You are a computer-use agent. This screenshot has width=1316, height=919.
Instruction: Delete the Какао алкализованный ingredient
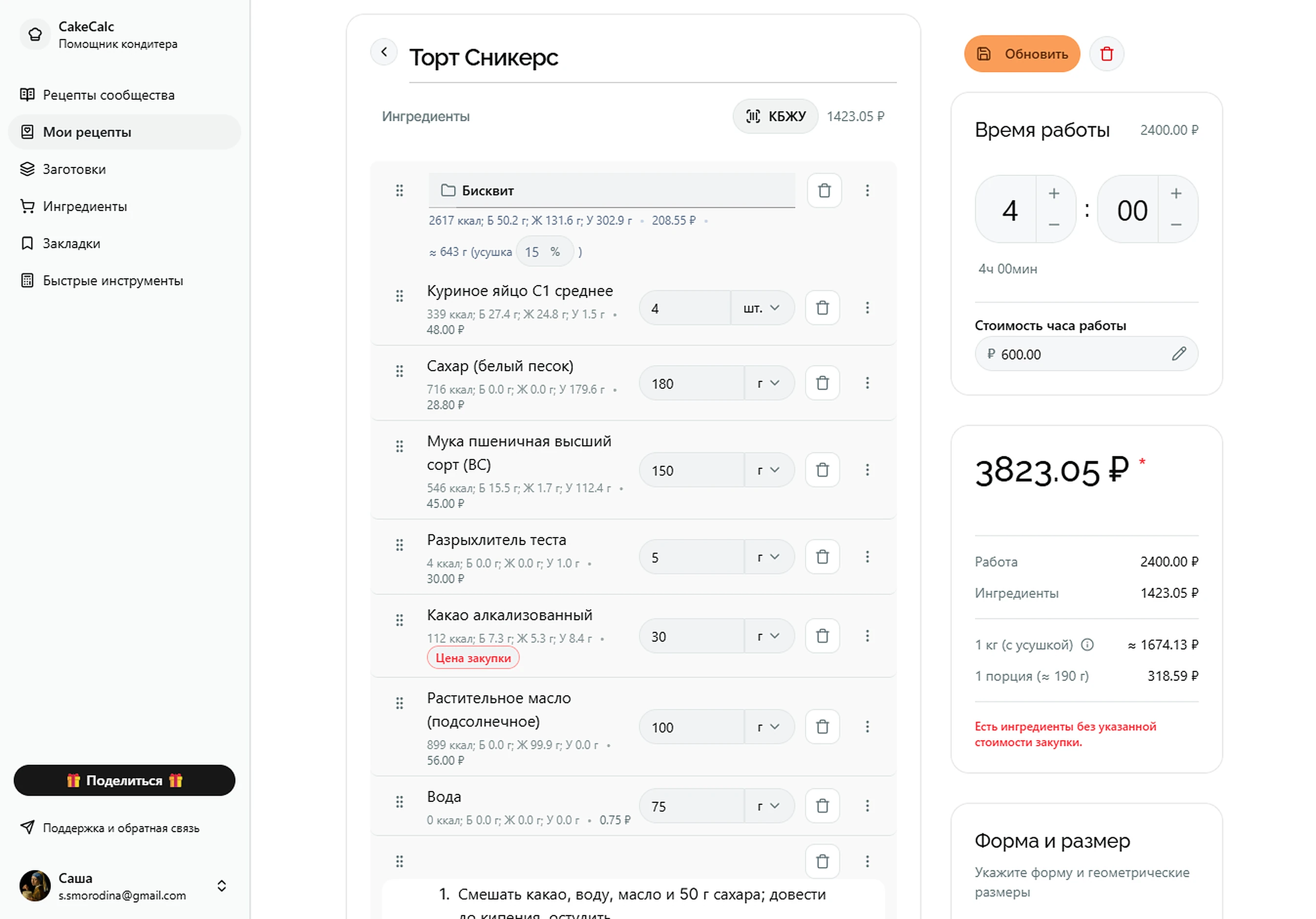coord(823,635)
